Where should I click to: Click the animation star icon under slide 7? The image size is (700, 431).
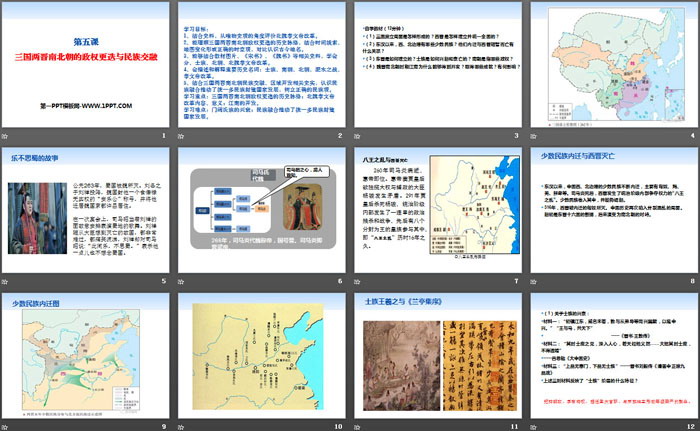click(357, 281)
